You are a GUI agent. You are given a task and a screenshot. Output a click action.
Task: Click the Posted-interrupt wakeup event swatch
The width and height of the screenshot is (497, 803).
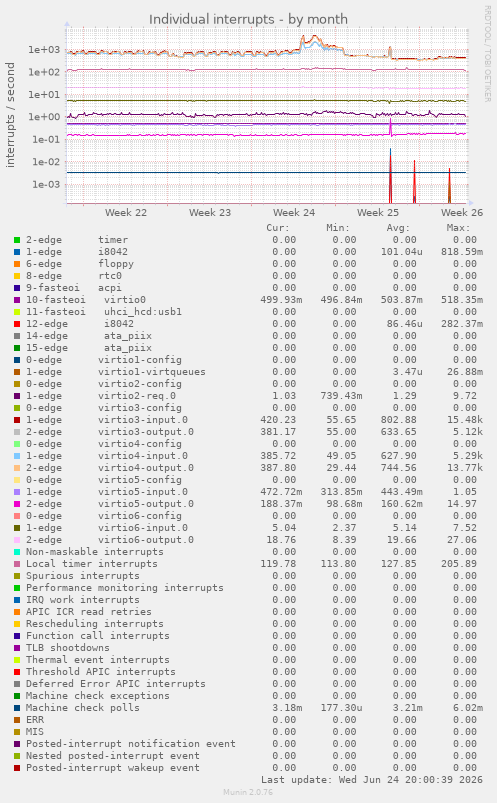point(17,768)
